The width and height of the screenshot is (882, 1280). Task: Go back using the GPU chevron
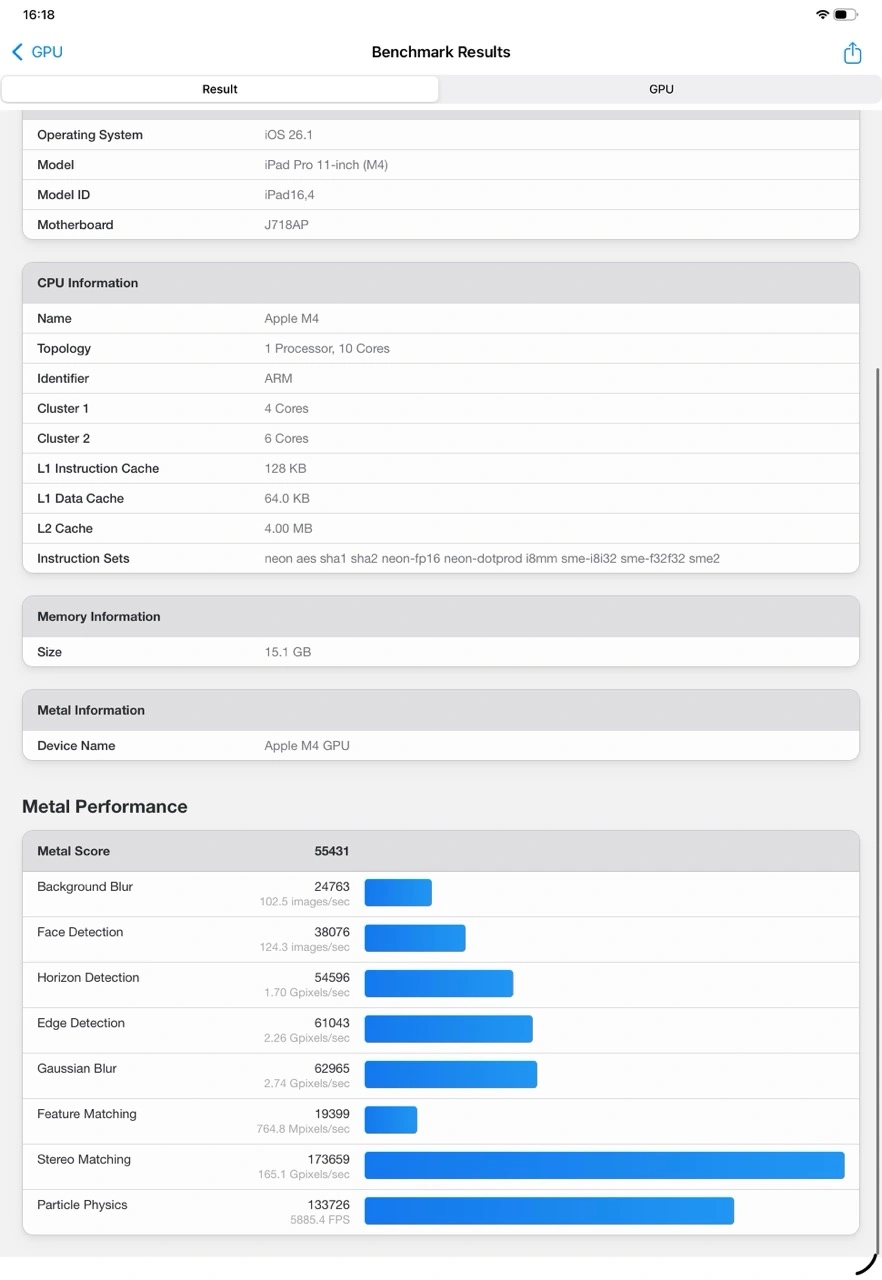pos(37,52)
